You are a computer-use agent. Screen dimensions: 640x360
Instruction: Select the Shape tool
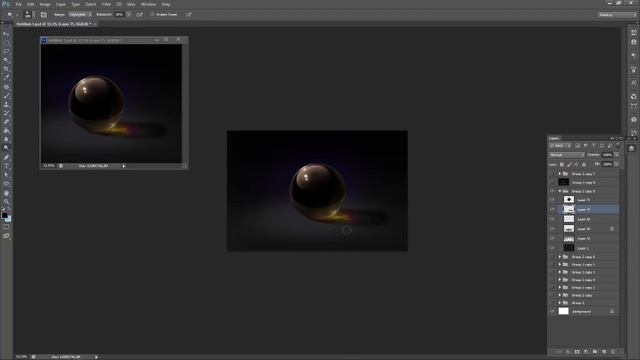point(6,184)
